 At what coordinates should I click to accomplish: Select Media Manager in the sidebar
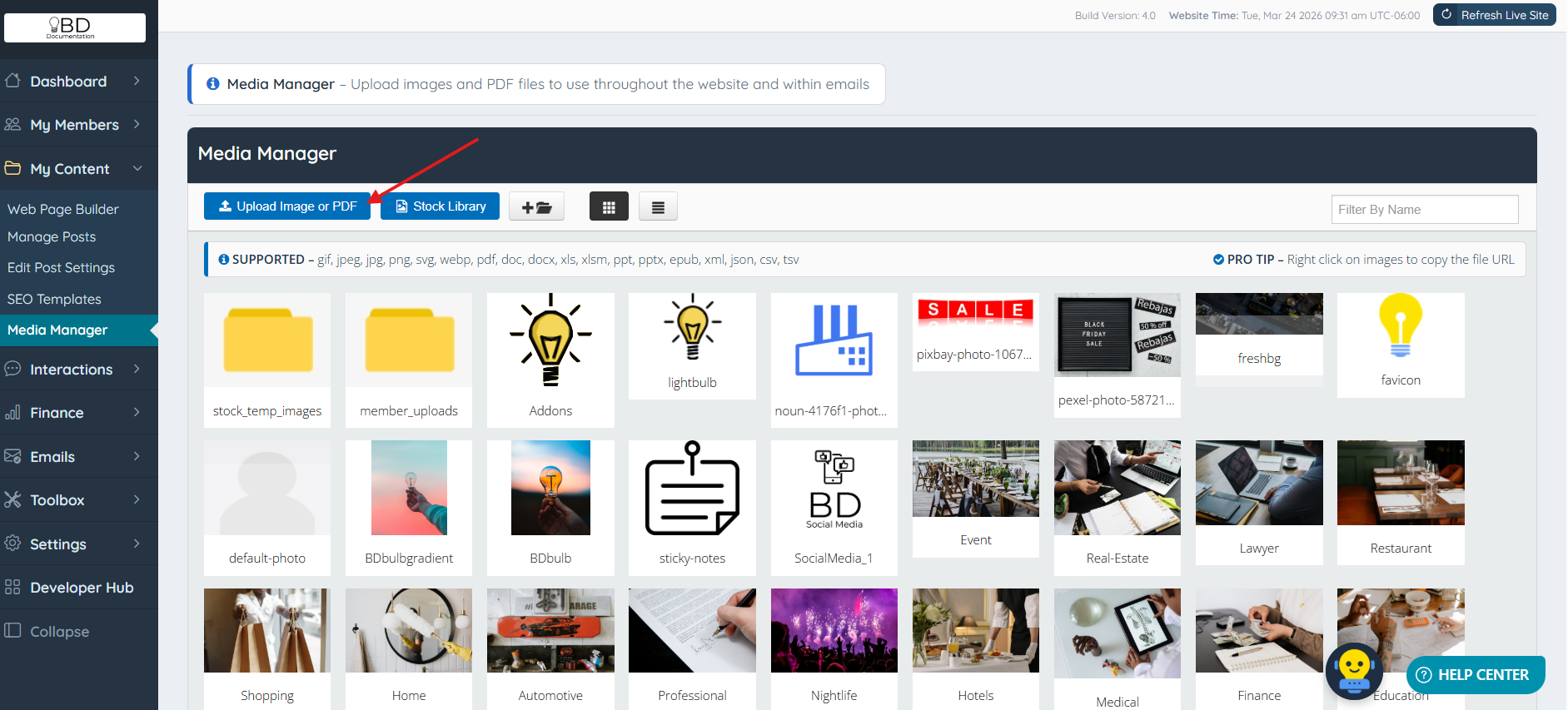pyautogui.click(x=79, y=330)
